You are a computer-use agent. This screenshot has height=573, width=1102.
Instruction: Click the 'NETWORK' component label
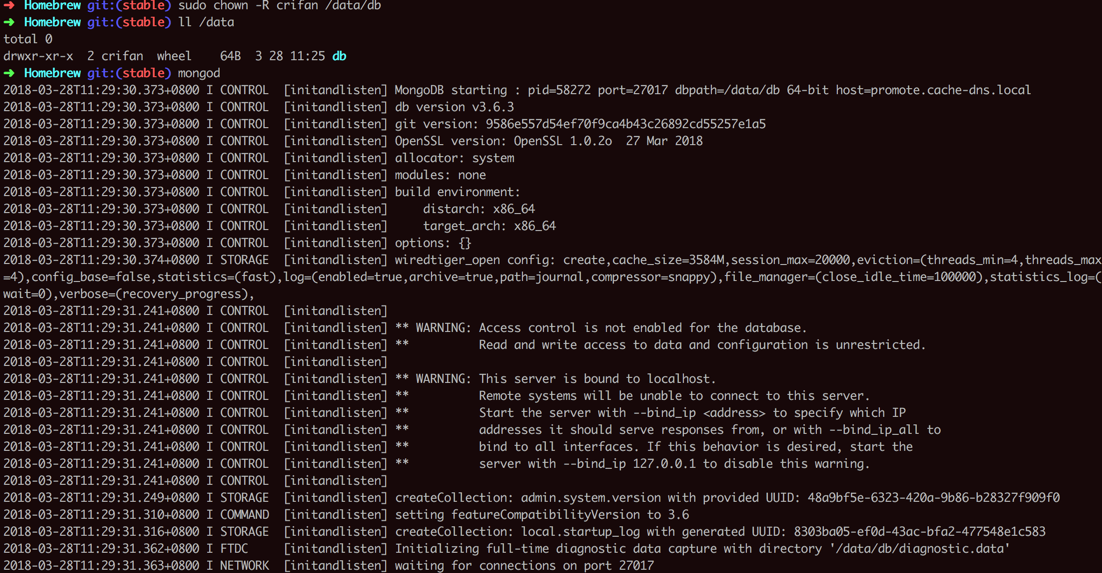245,565
